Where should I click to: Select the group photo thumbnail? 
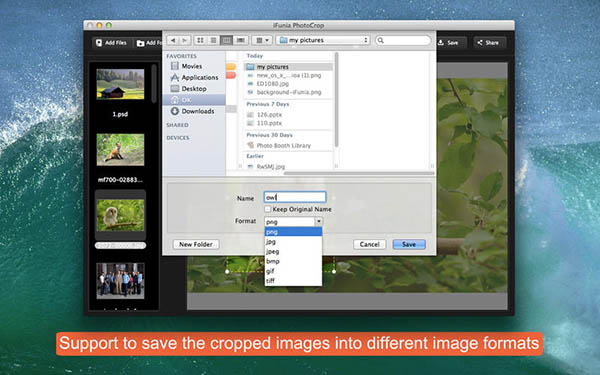click(120, 281)
